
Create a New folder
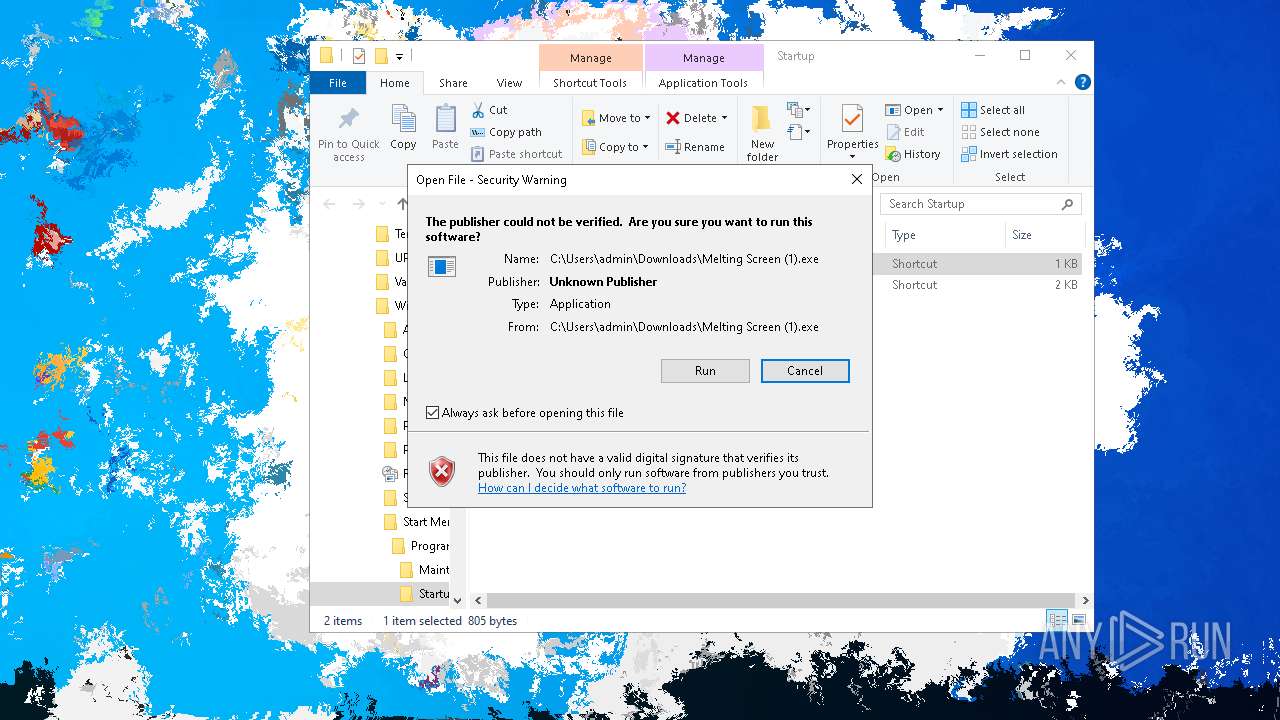pos(762,133)
